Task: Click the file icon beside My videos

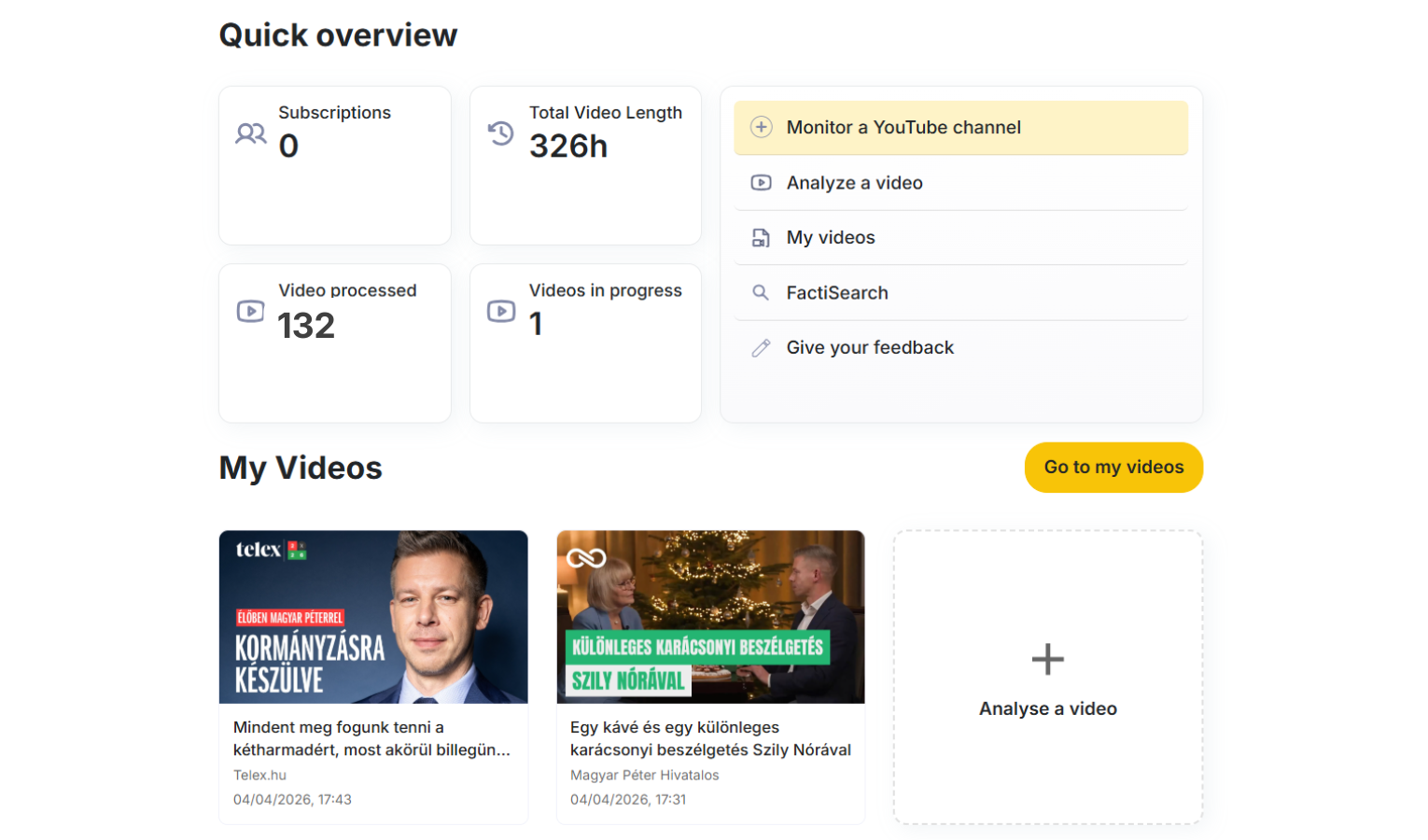Action: point(762,238)
